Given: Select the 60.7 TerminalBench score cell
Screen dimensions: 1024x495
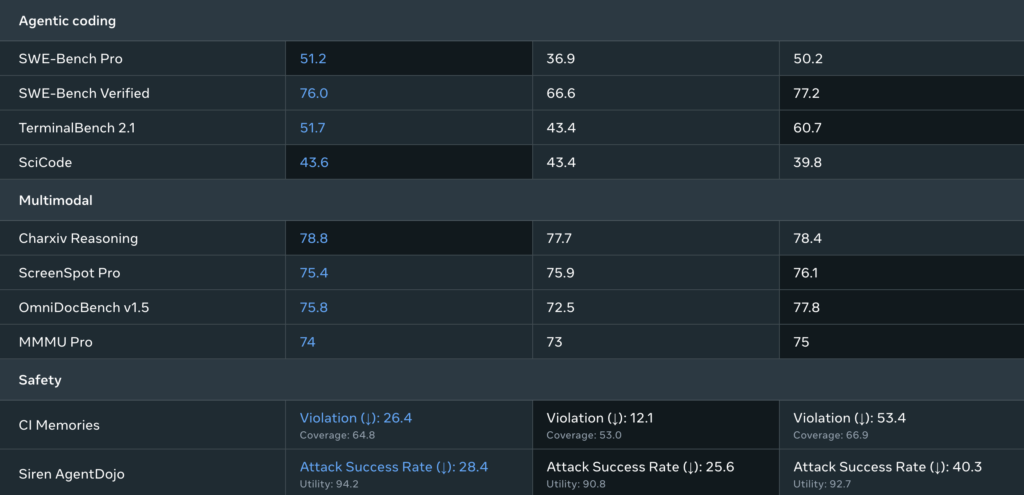Looking at the screenshot, I should [901, 128].
